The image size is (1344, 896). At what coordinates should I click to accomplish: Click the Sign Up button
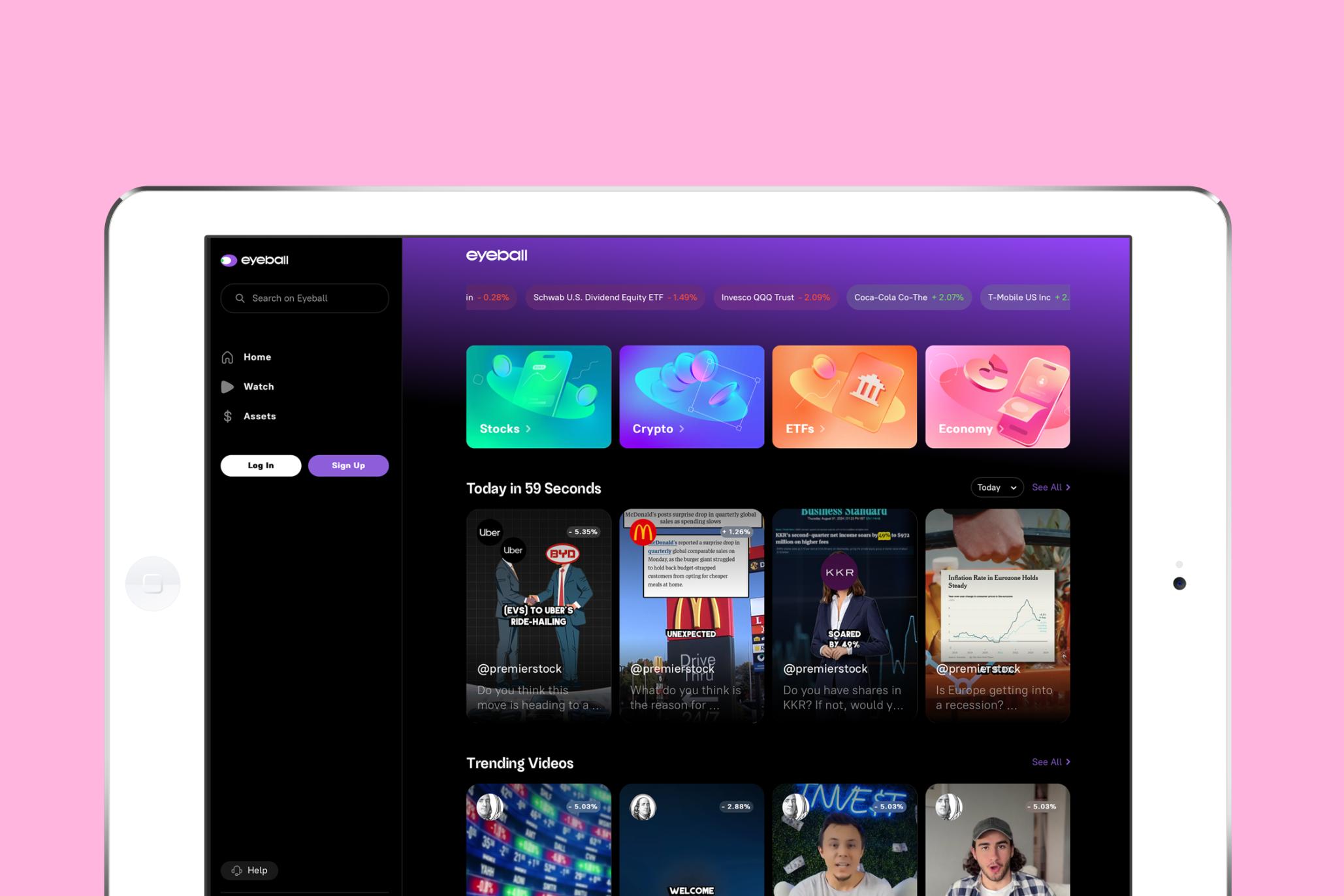(348, 466)
